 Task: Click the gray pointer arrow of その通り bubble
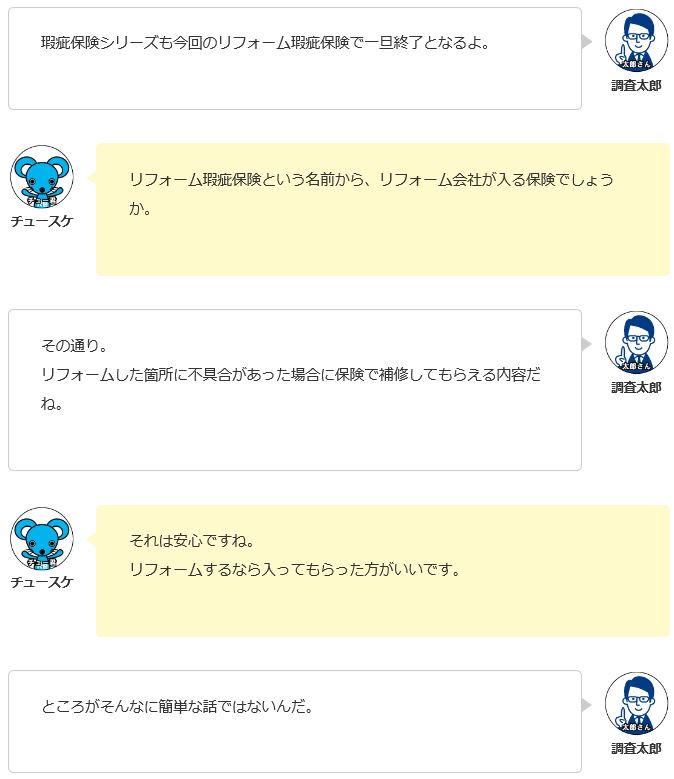[587, 344]
